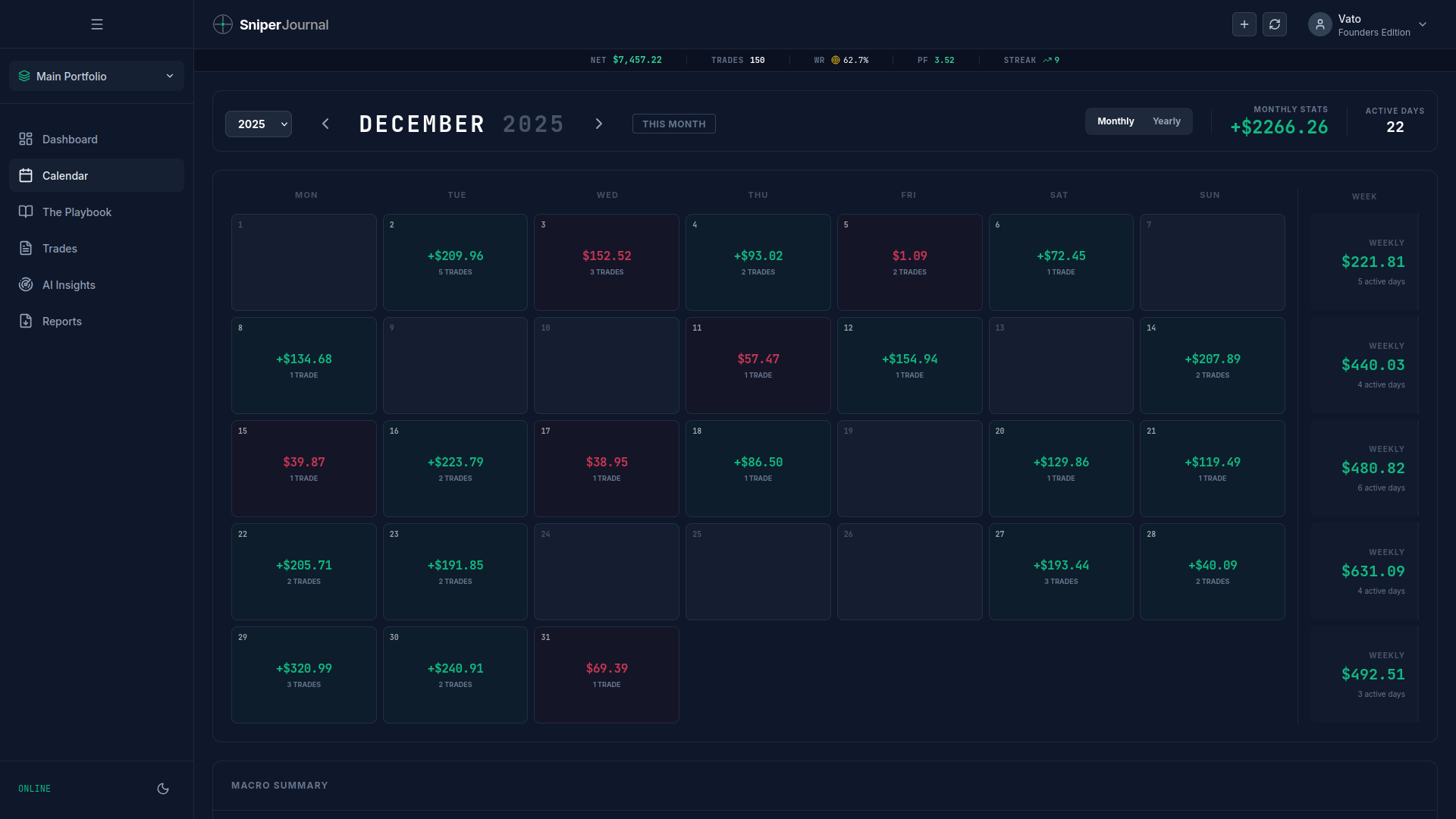Open December 2 day cell +$209.96
This screenshot has width=1456, height=819.
click(455, 262)
